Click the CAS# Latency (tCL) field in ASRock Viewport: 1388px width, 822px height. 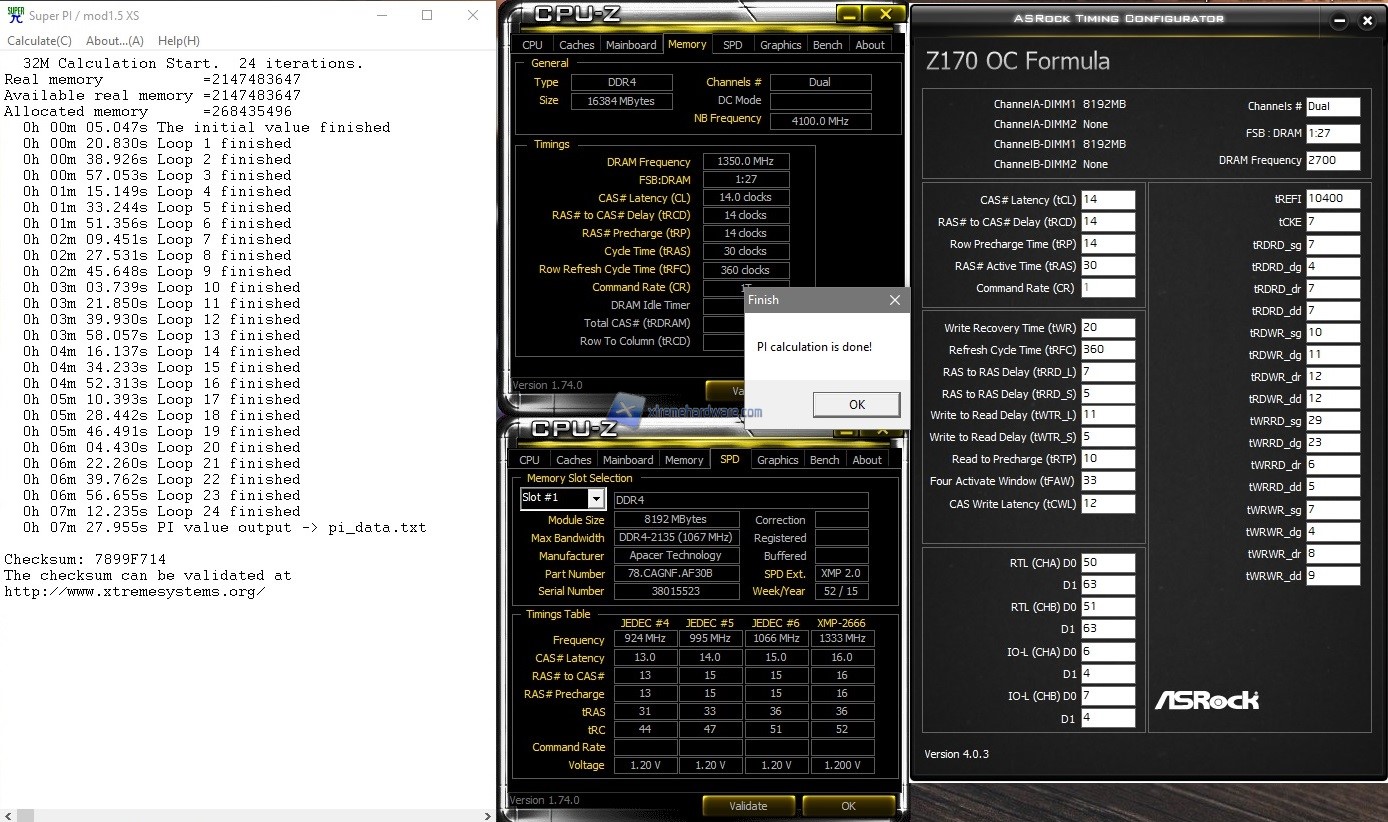point(1107,200)
